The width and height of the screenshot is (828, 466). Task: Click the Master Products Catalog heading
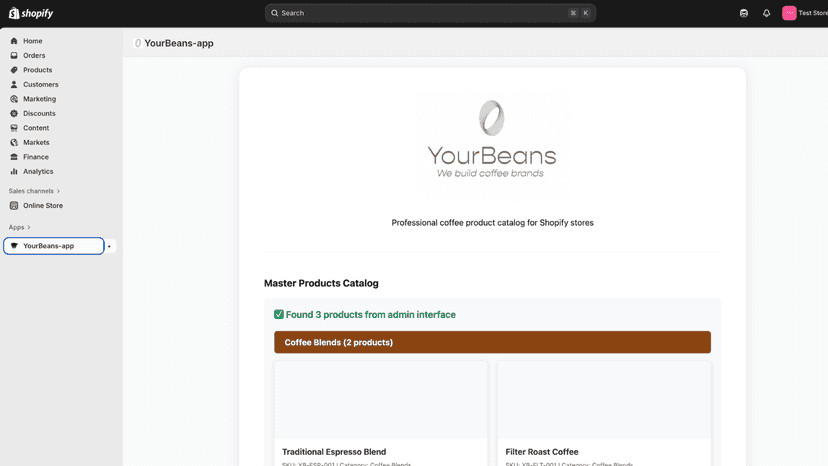click(321, 283)
